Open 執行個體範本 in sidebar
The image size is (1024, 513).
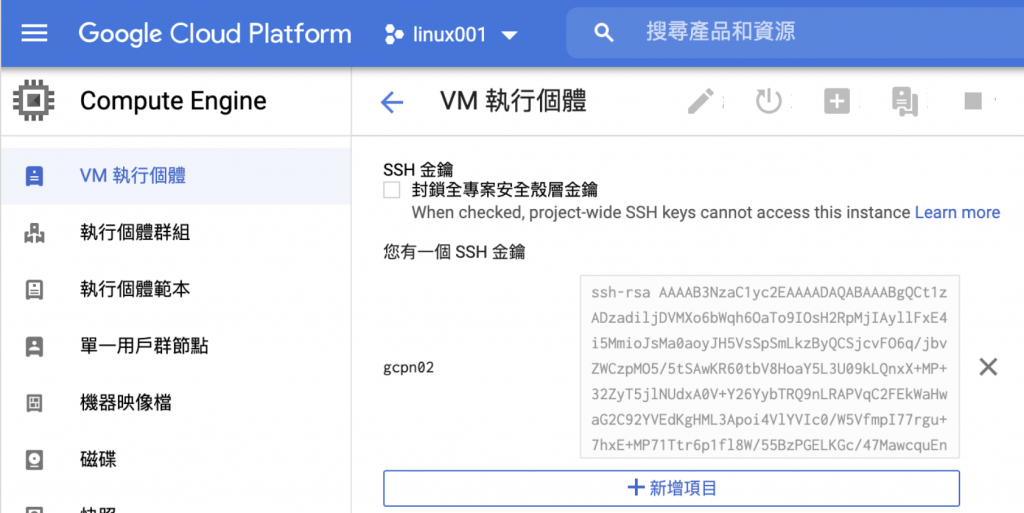click(176, 289)
